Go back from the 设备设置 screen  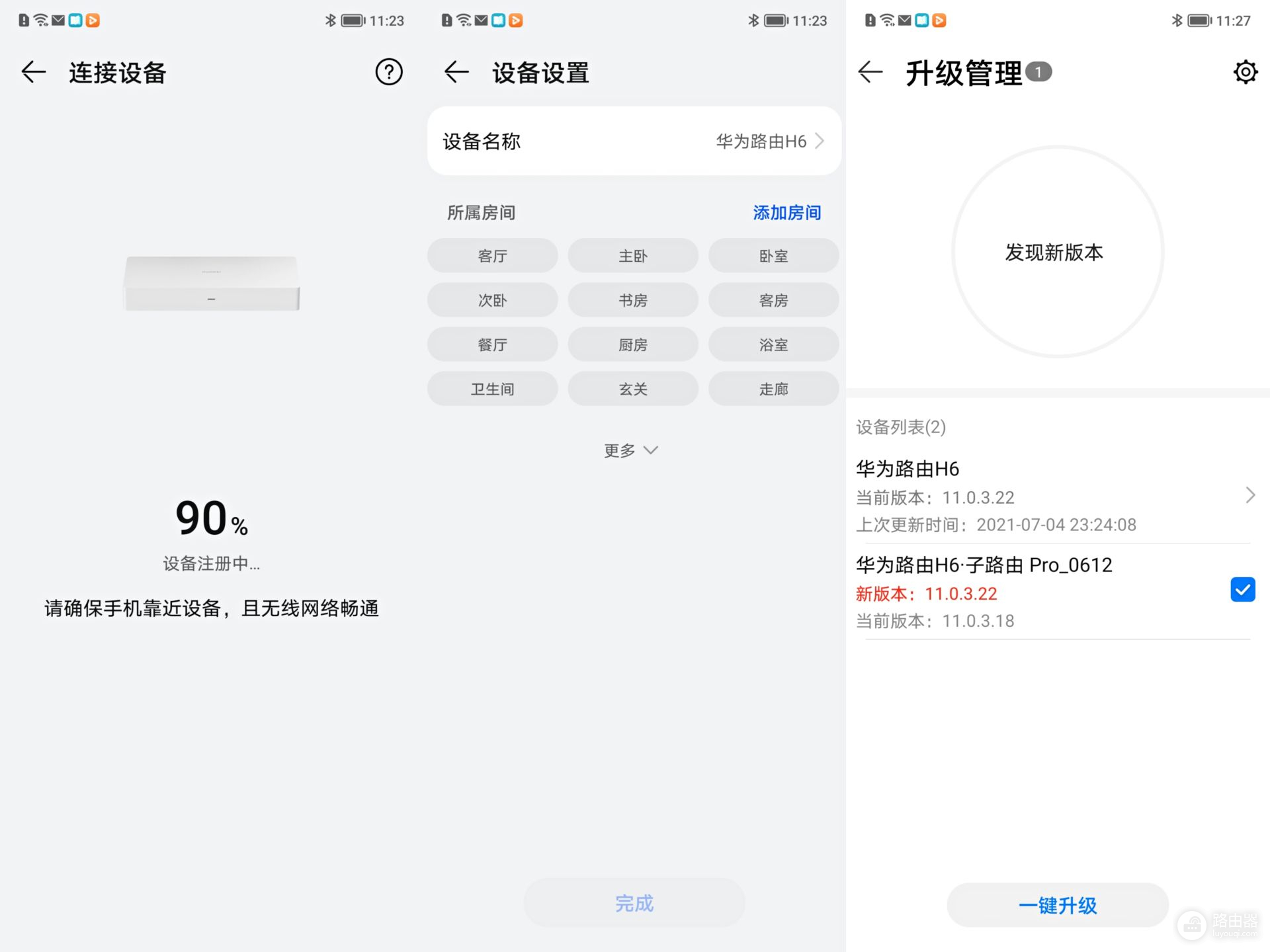(x=456, y=72)
